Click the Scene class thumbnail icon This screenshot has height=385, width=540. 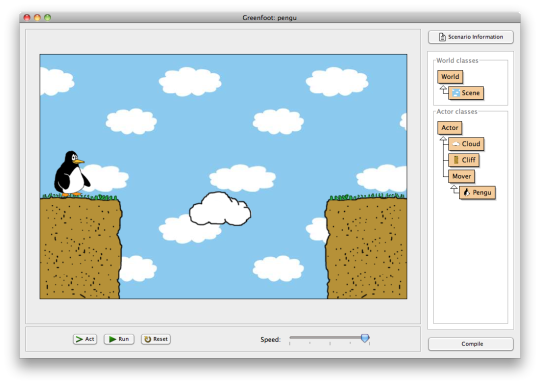point(456,93)
